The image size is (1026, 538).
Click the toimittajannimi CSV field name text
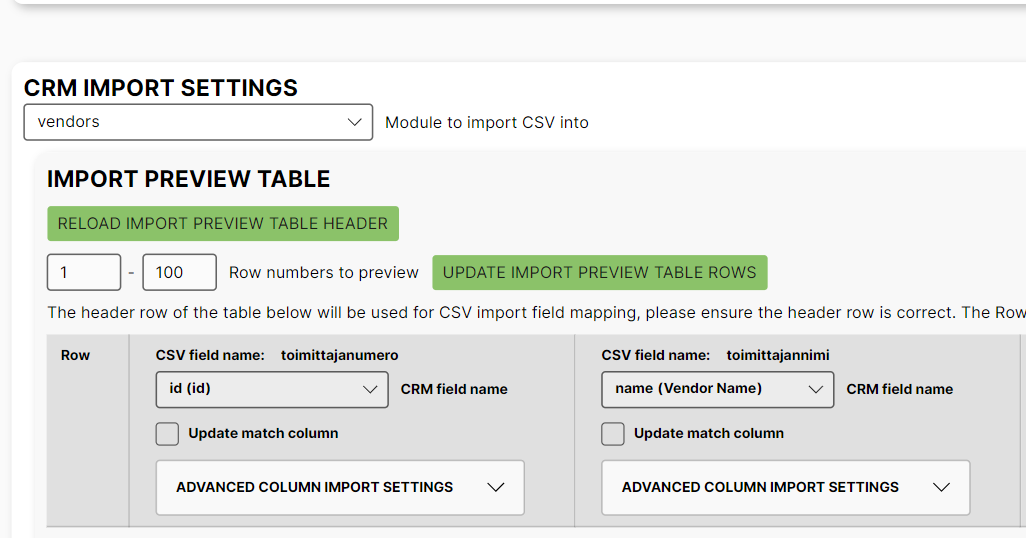tap(778, 355)
